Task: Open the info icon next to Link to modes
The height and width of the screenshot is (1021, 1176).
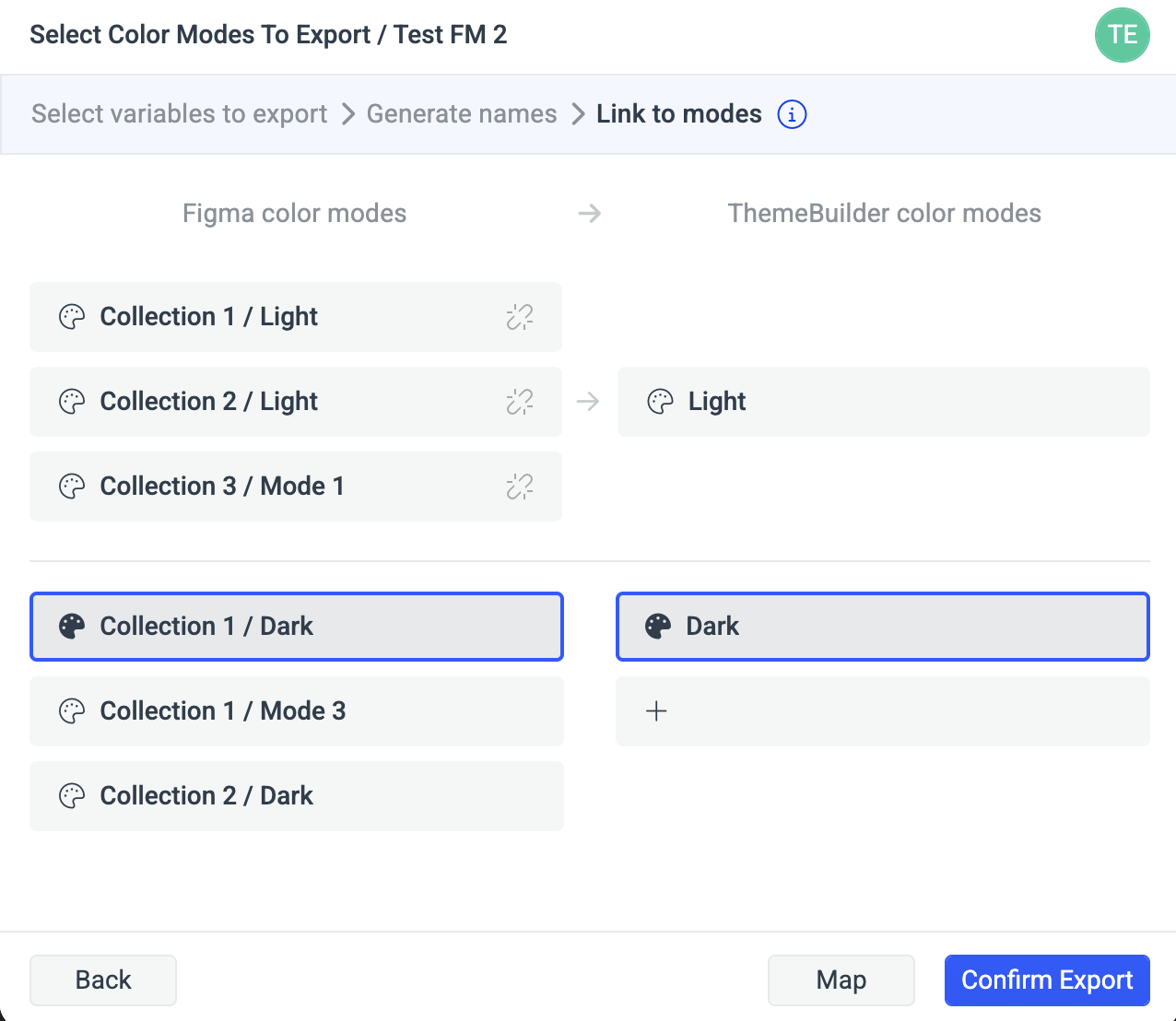Action: point(792,114)
